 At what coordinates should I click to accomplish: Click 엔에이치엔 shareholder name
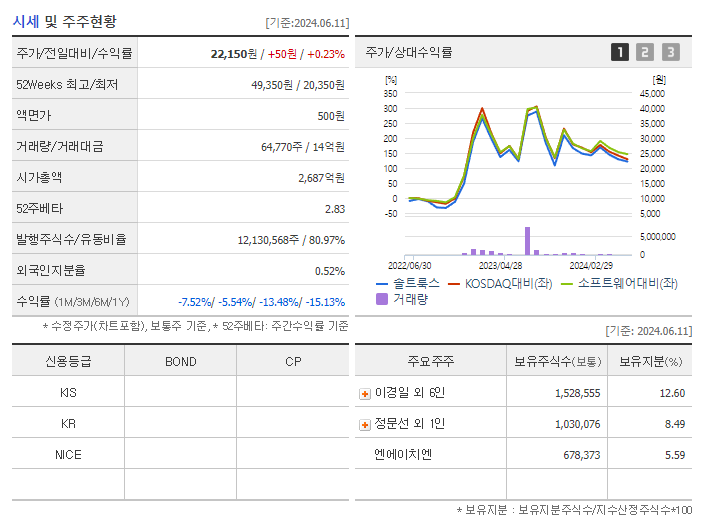[x=403, y=455]
